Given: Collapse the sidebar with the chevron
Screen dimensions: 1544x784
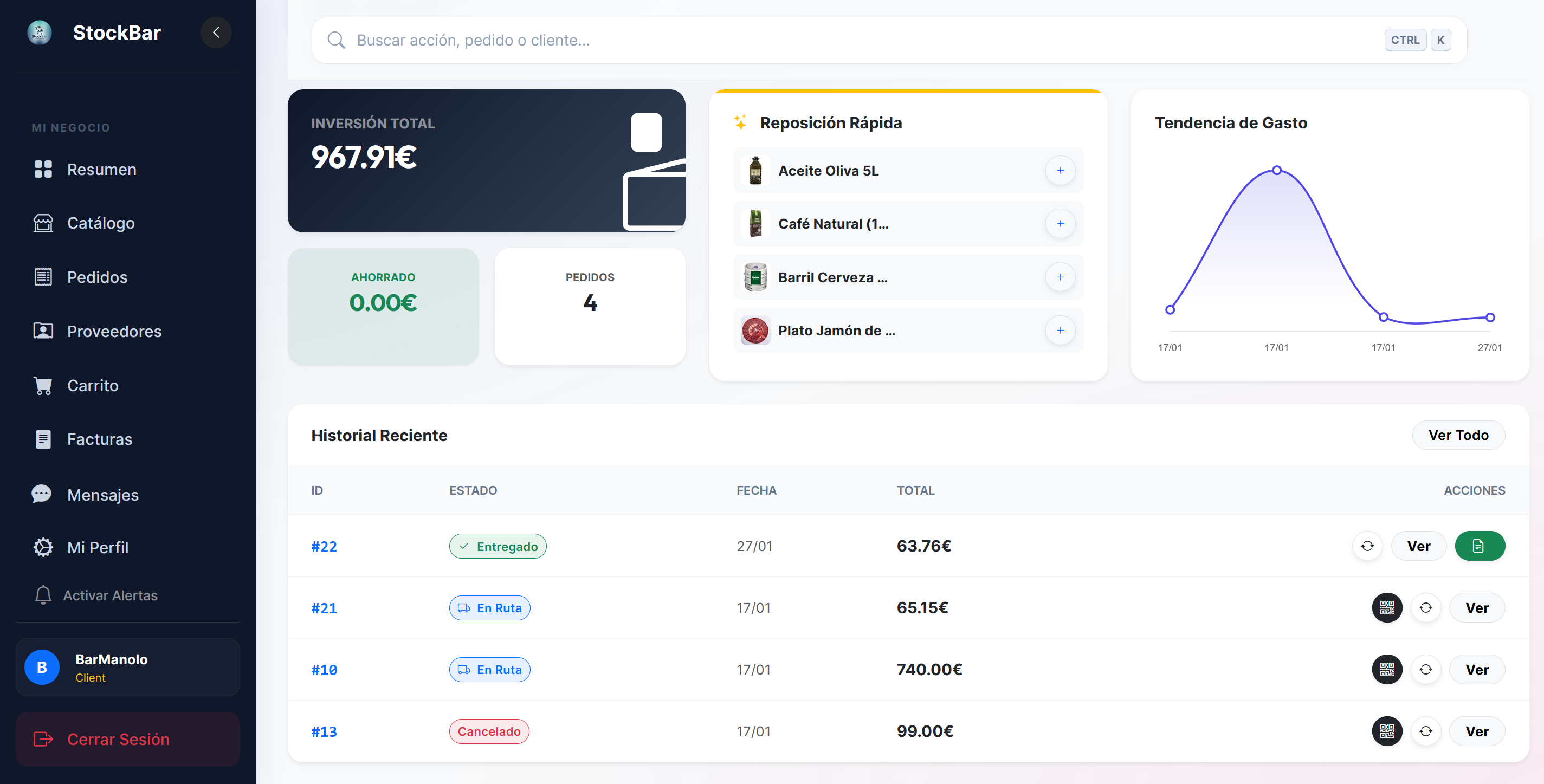Looking at the screenshot, I should (216, 33).
